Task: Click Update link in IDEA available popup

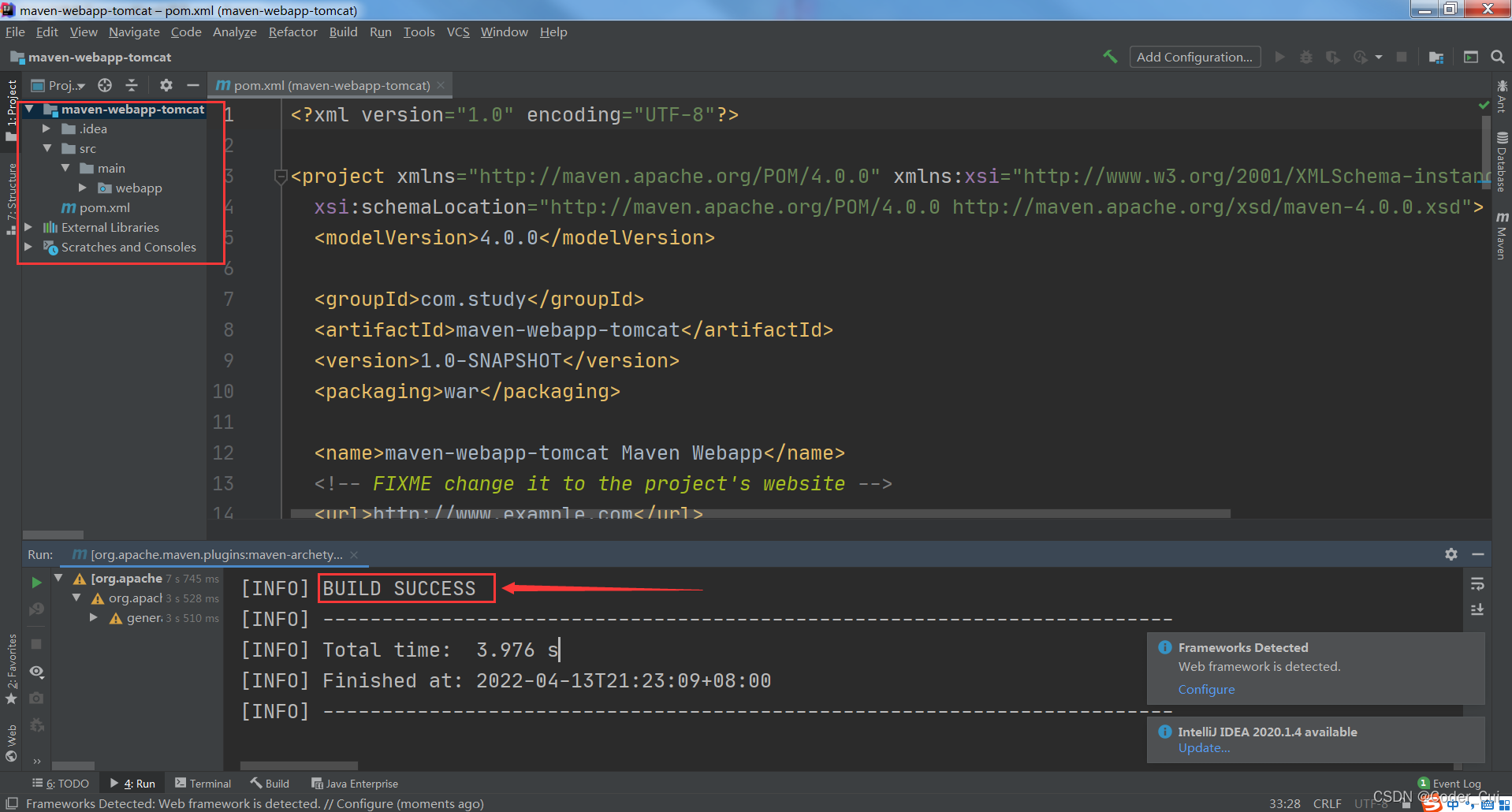Action: [x=1204, y=748]
